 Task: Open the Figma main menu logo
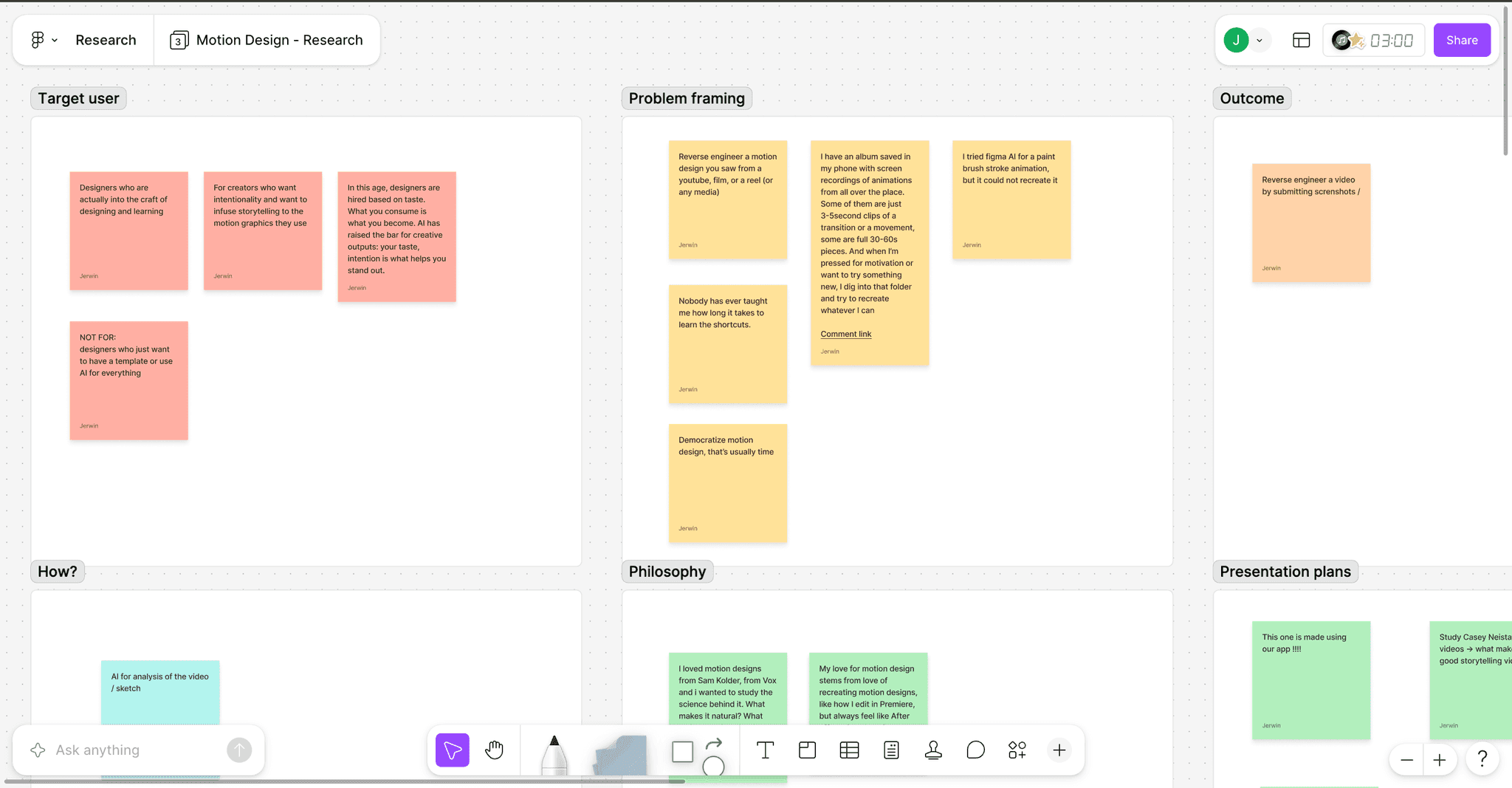pyautogui.click(x=37, y=40)
